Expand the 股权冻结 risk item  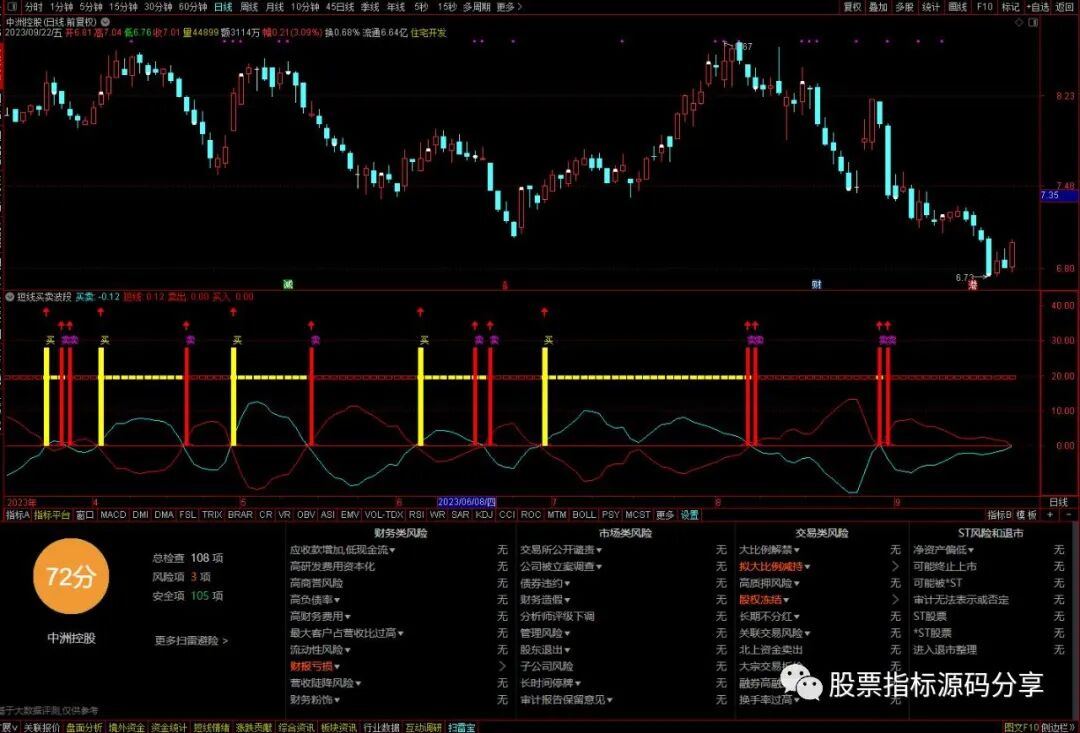coord(764,599)
